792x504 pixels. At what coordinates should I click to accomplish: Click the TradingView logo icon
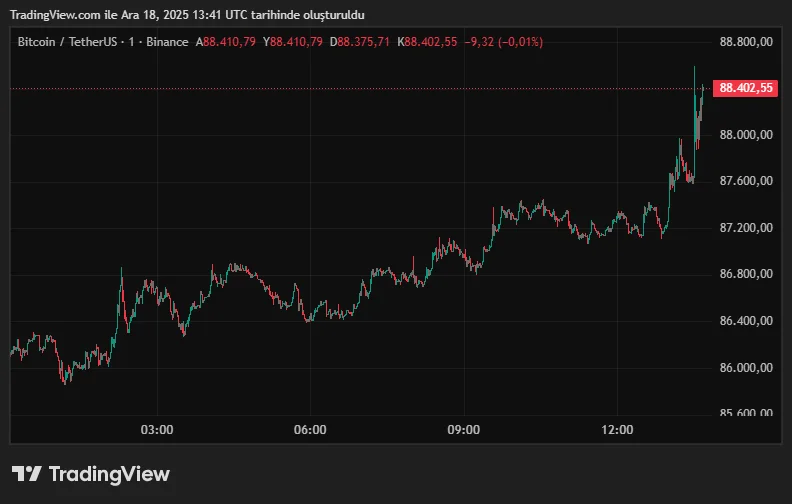pos(26,474)
